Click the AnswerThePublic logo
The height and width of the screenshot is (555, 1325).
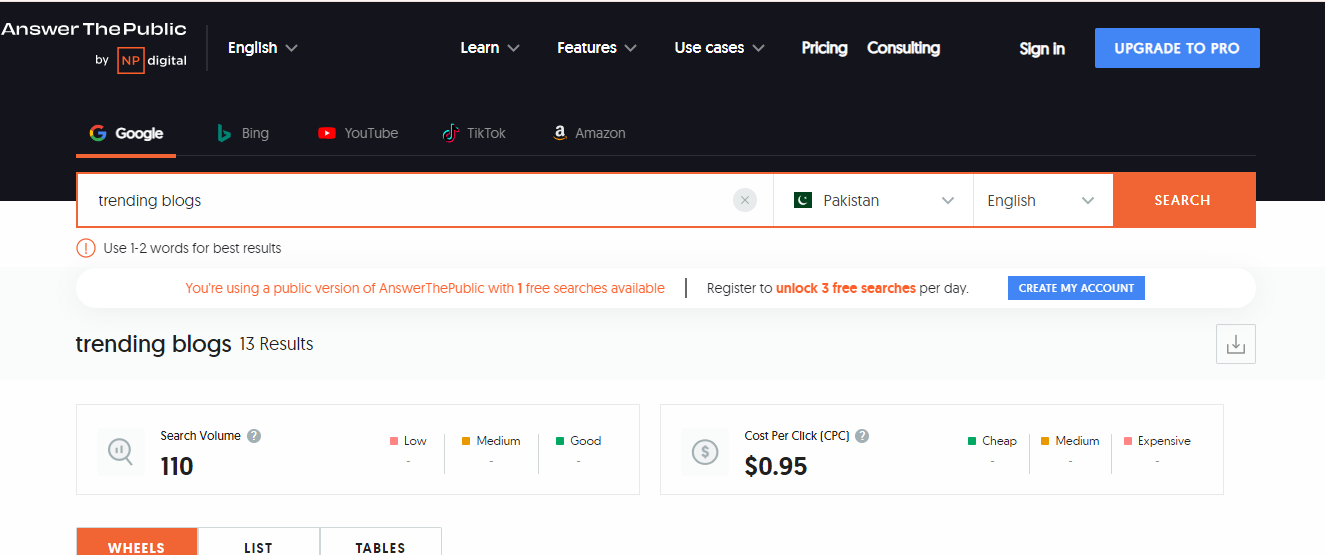tap(95, 29)
